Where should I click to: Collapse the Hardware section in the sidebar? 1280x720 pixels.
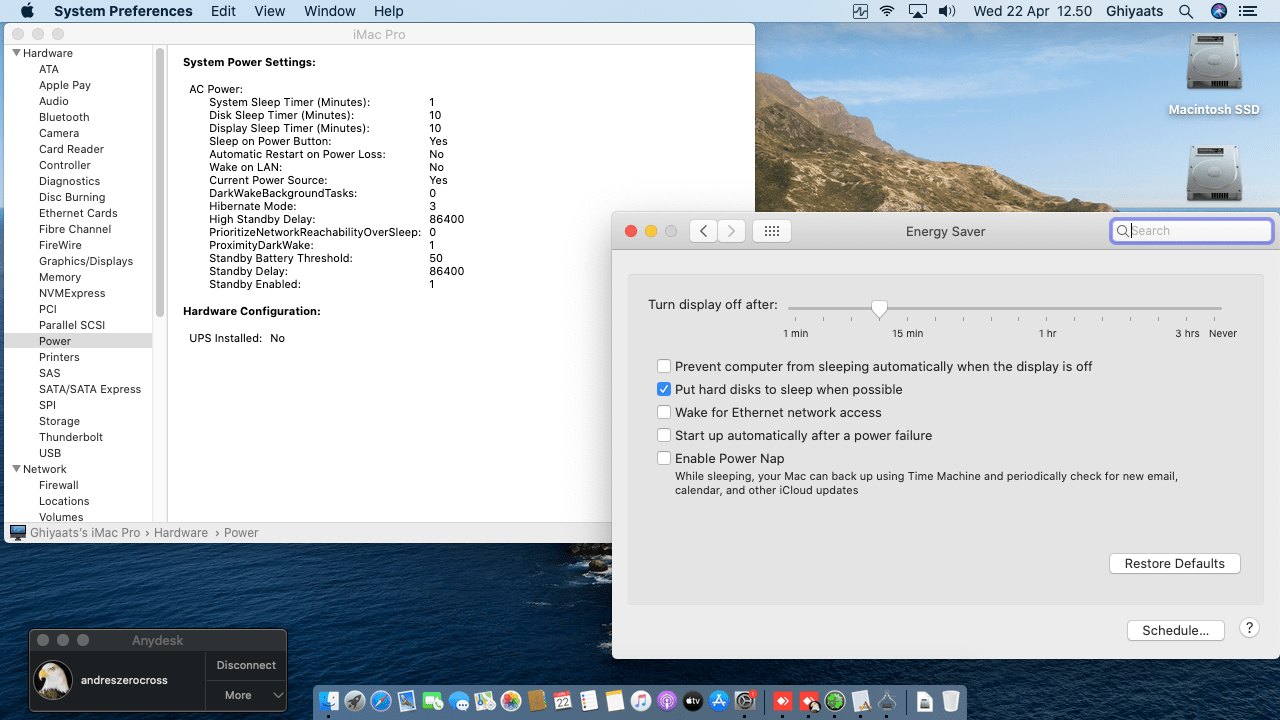click(17, 53)
